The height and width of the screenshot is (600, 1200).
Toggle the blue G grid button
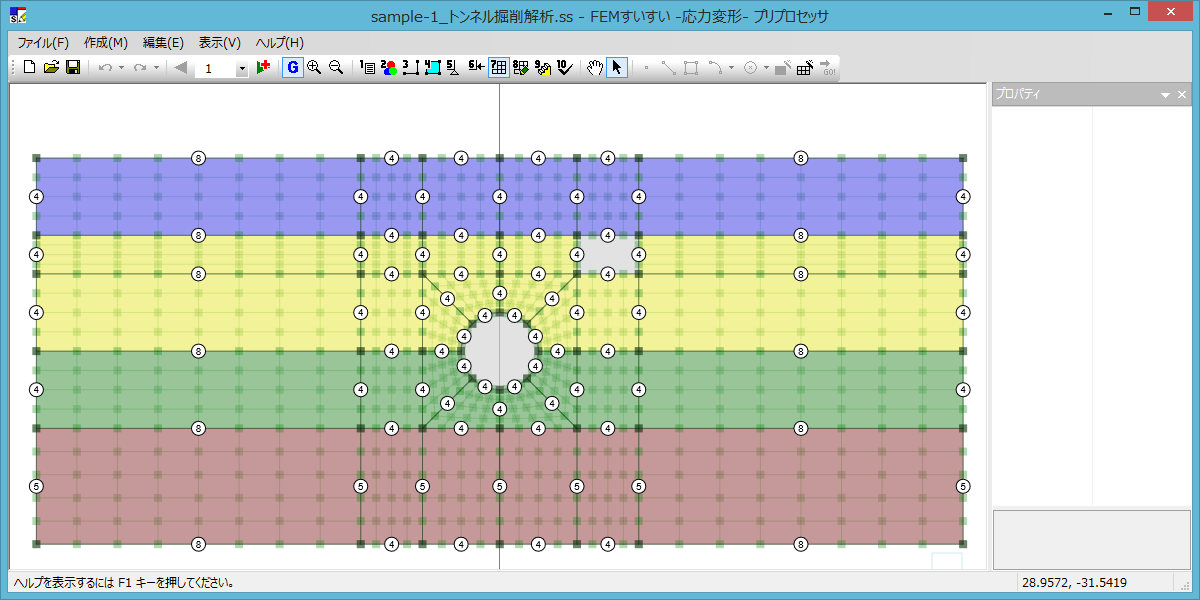pyautogui.click(x=292, y=68)
